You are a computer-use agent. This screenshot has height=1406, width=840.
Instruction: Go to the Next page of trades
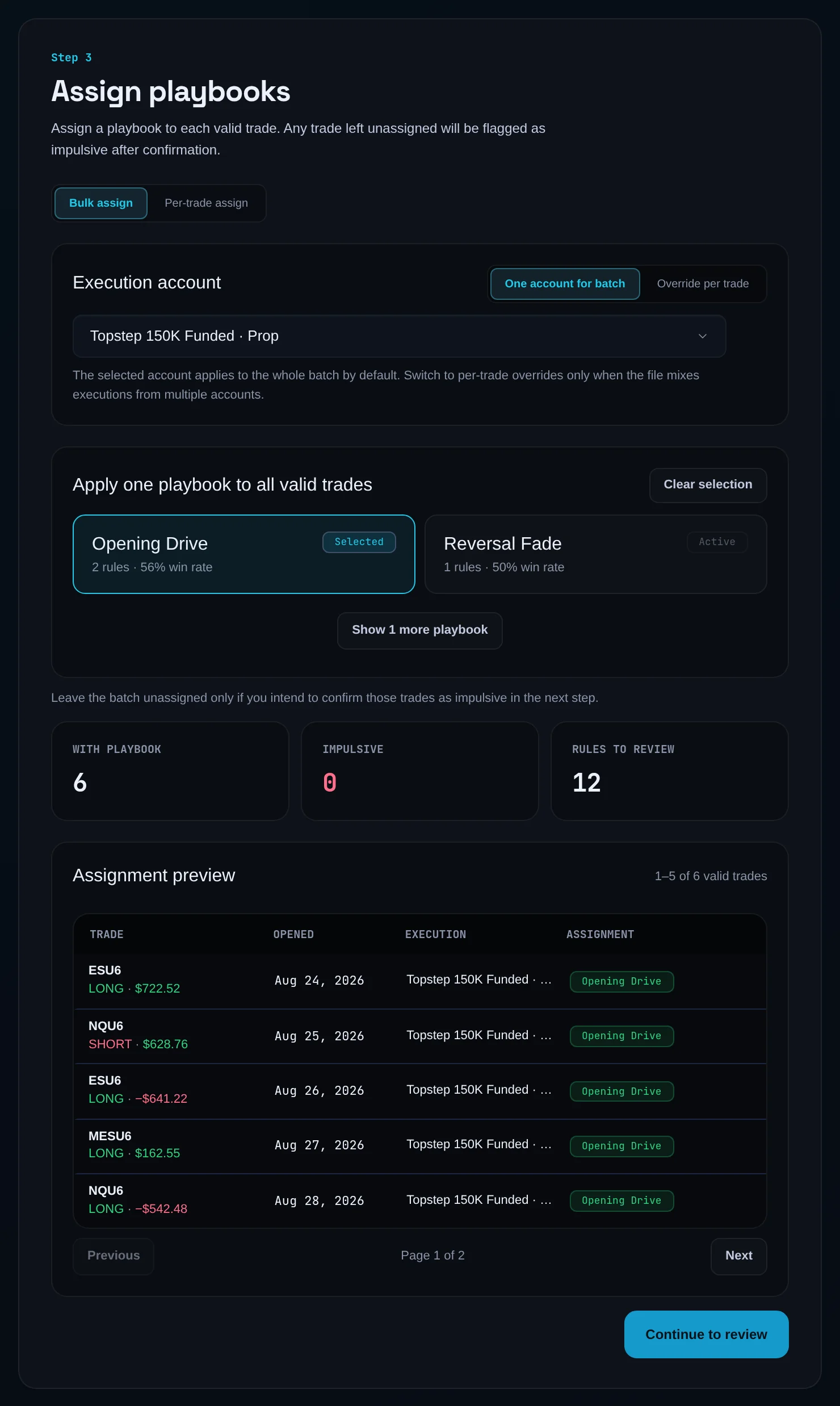pos(738,1256)
